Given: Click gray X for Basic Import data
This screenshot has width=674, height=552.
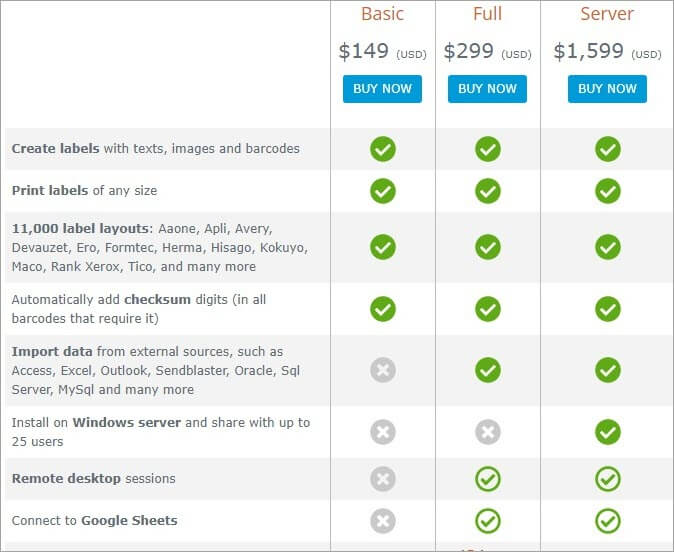Looking at the screenshot, I should [x=383, y=370].
